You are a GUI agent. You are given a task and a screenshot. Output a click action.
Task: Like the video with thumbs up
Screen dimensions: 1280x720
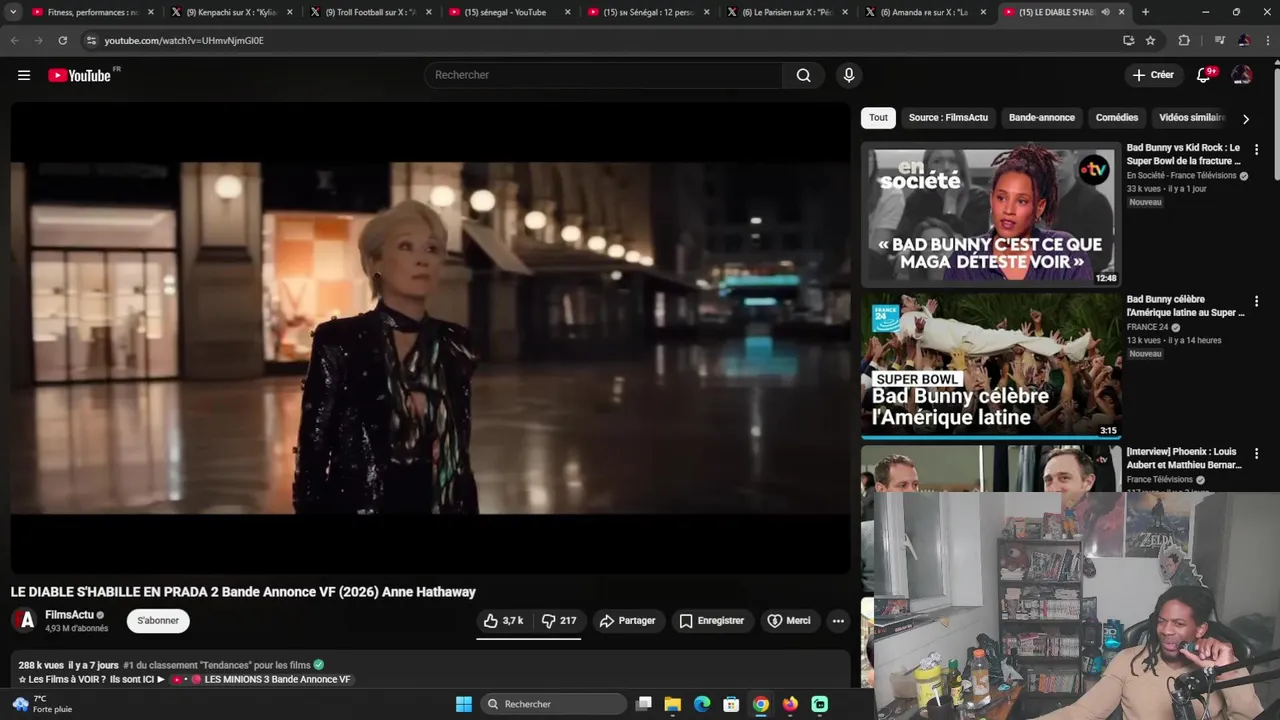(503, 621)
